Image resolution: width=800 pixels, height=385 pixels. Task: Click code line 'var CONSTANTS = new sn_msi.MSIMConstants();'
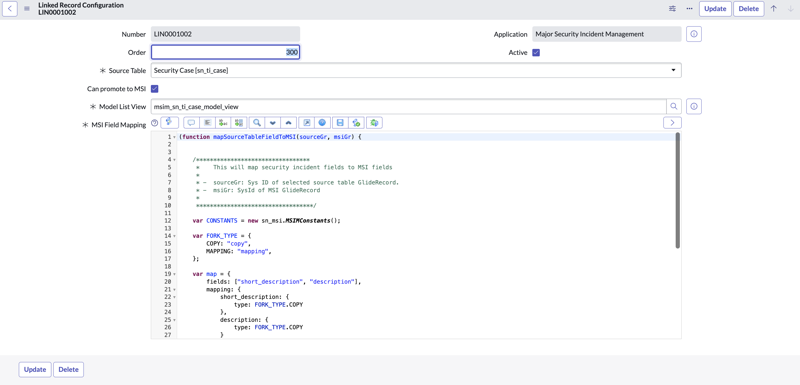click(266, 221)
